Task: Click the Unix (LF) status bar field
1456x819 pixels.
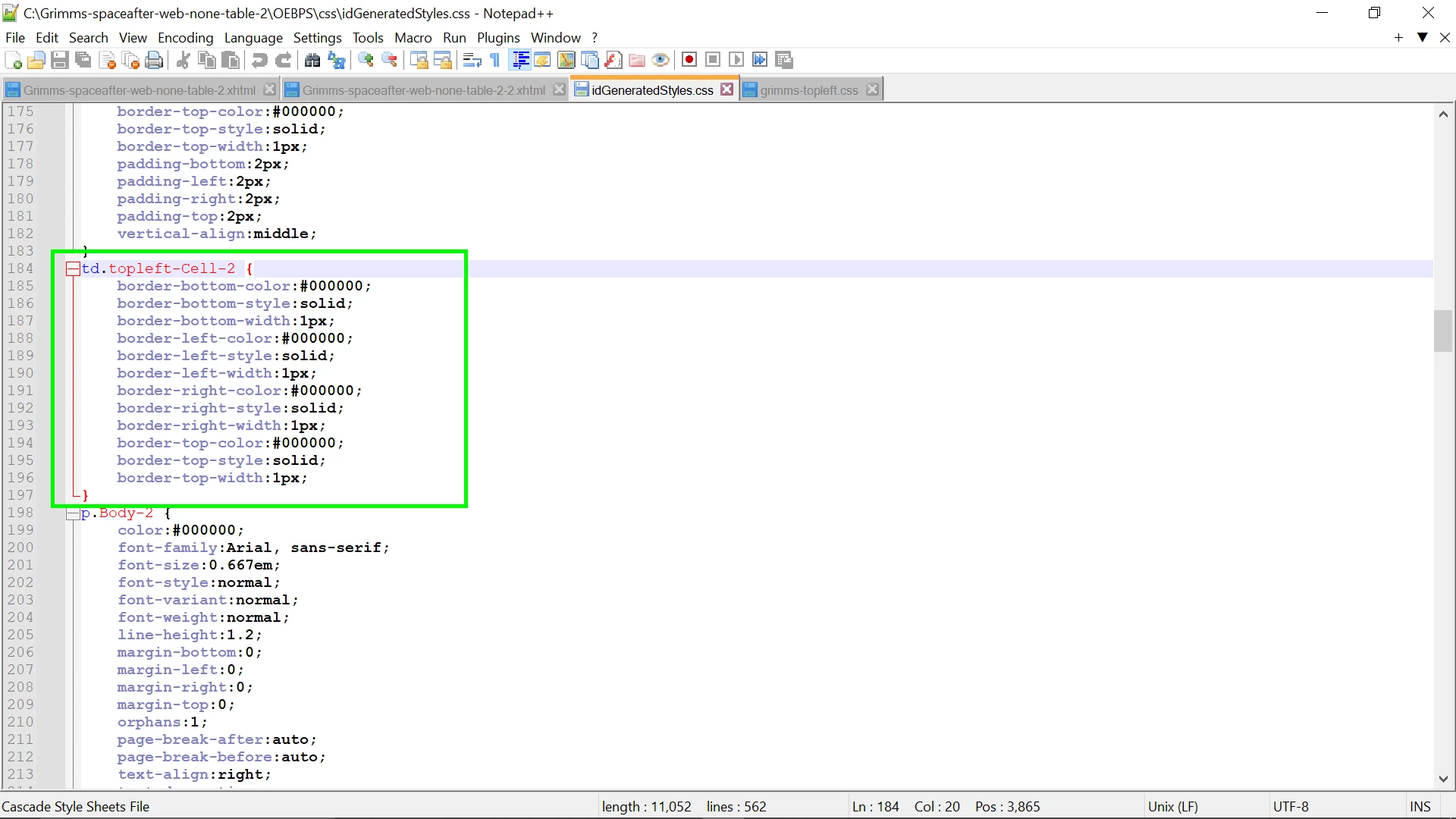Action: 1172,806
